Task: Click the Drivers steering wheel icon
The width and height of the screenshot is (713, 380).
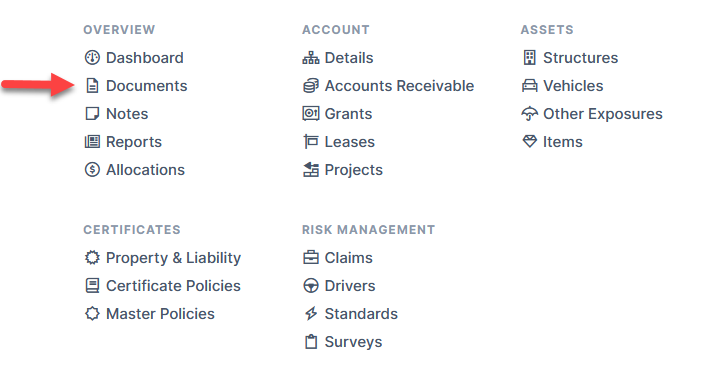Action: [x=311, y=285]
